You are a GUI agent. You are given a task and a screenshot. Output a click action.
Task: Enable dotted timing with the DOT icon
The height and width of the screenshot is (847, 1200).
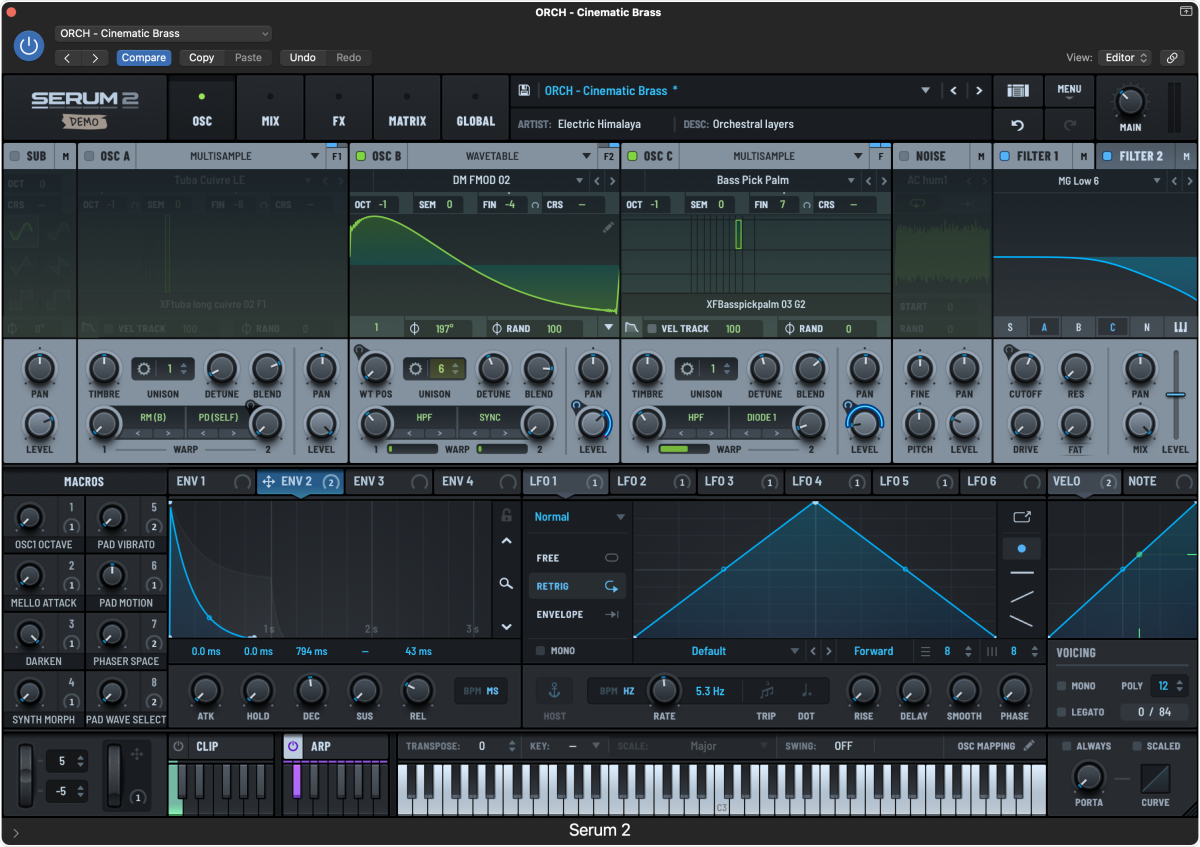(x=807, y=690)
